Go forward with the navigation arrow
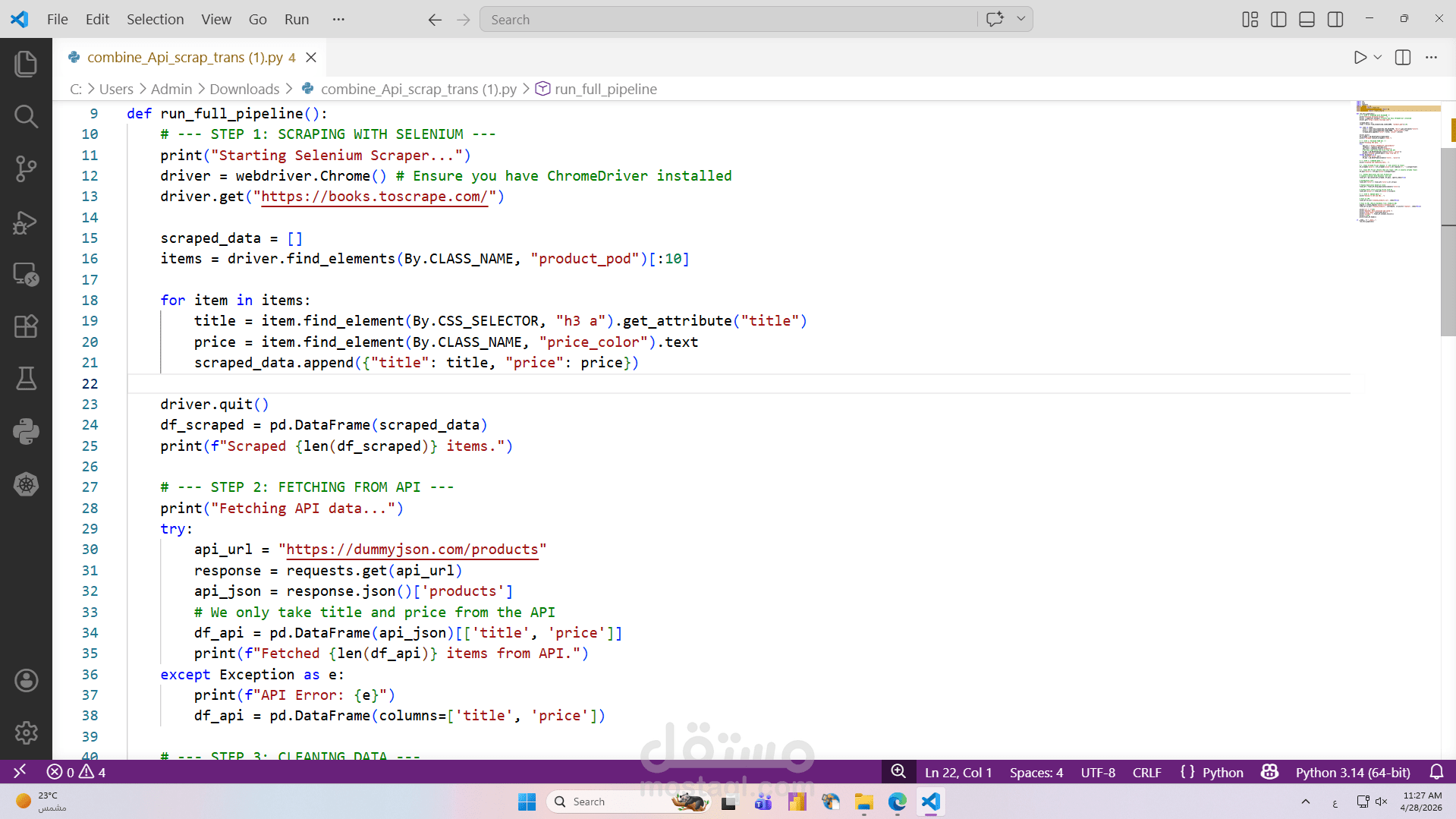Viewport: 1456px width, 819px height. click(464, 20)
